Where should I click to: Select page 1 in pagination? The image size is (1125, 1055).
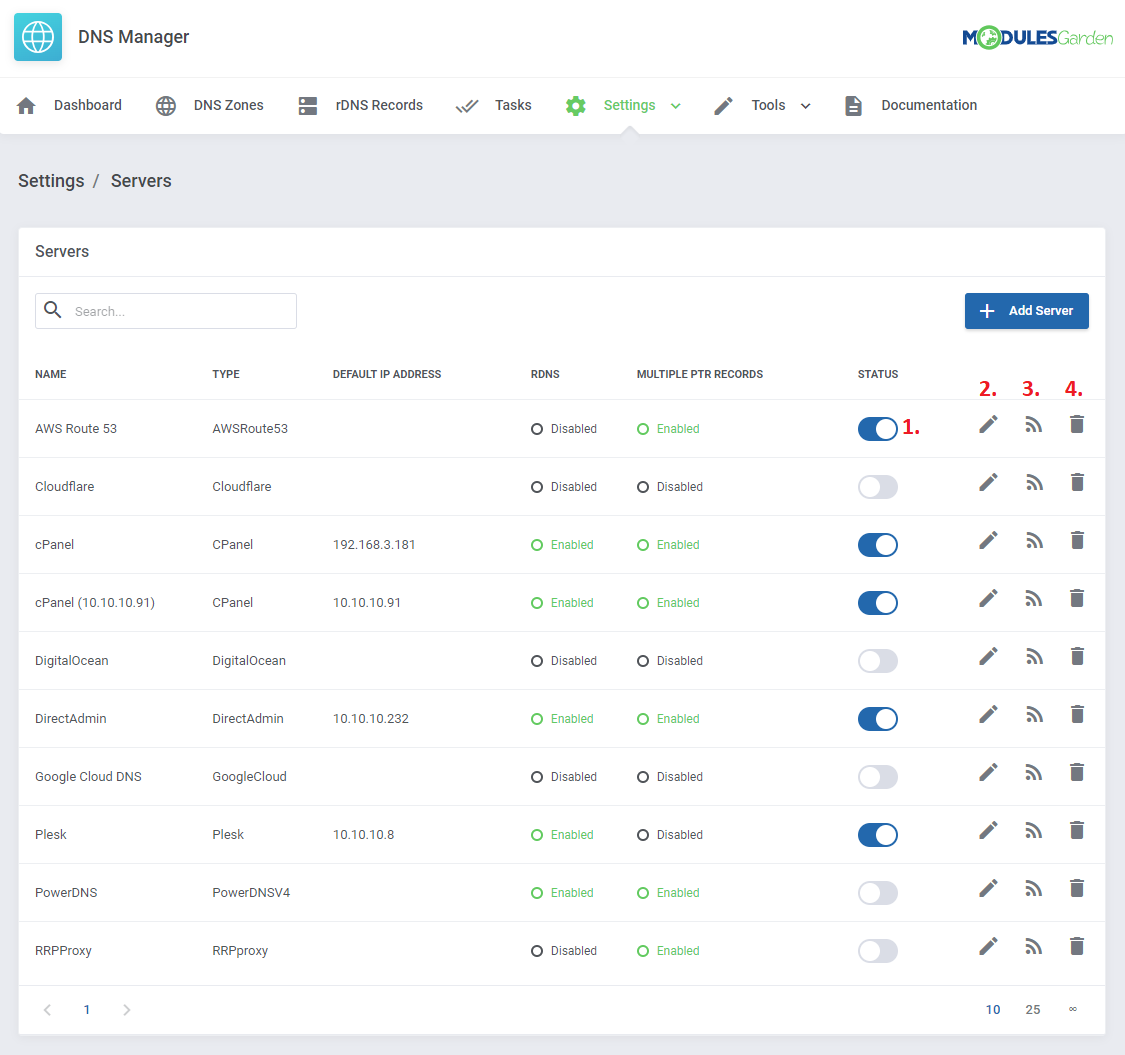(87, 1010)
